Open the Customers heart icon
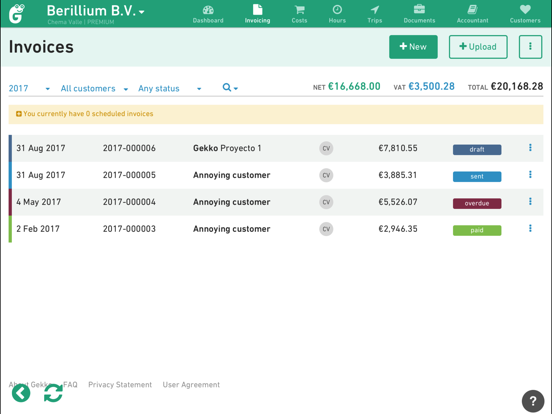This screenshot has height=414, width=552. (525, 10)
